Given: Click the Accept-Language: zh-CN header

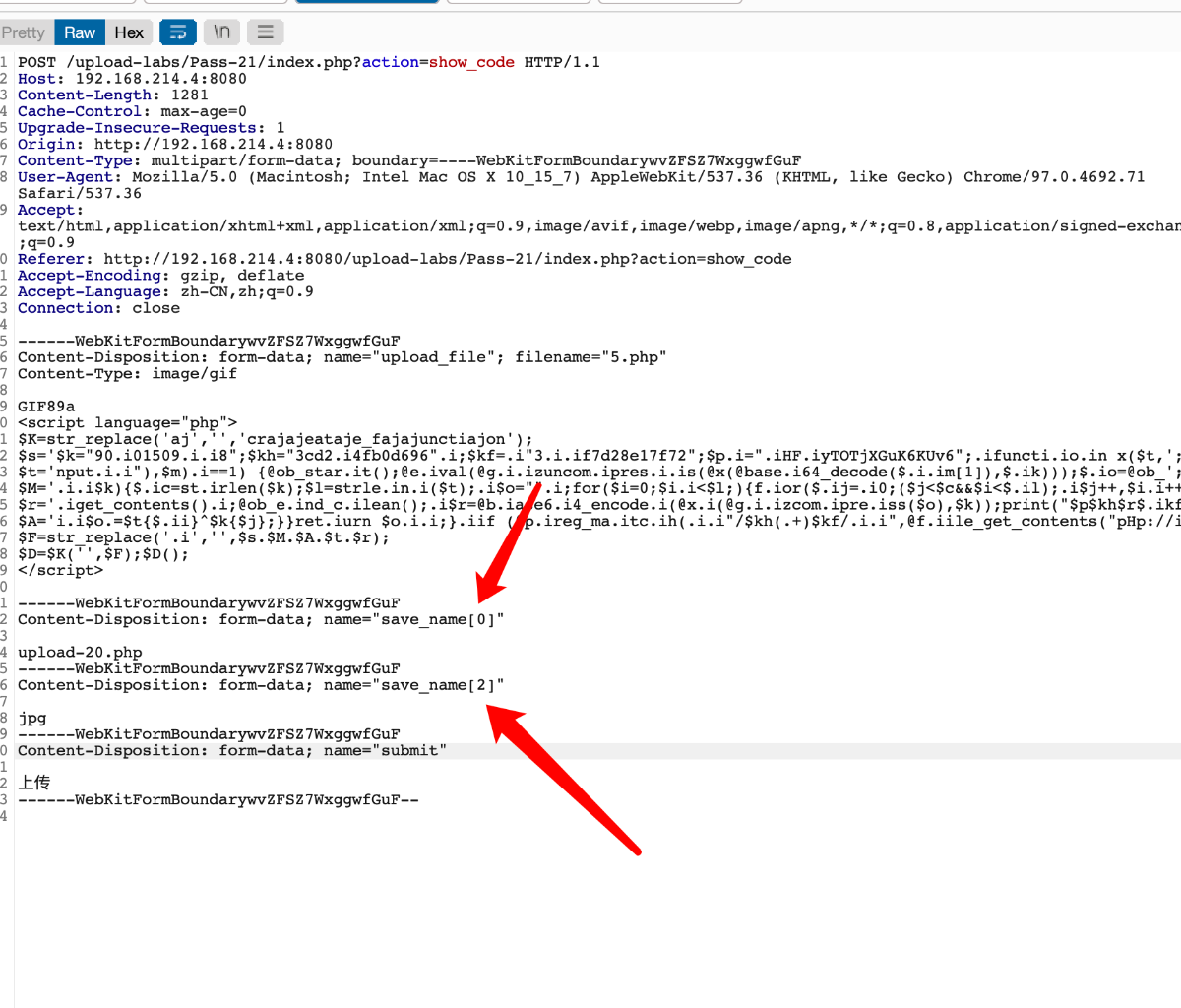Looking at the screenshot, I should pyautogui.click(x=165, y=292).
